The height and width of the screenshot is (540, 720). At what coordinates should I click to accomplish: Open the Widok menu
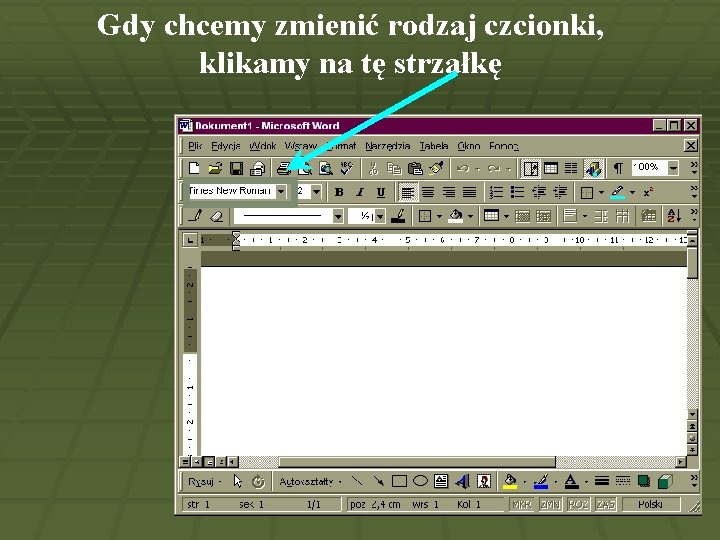[x=263, y=146]
